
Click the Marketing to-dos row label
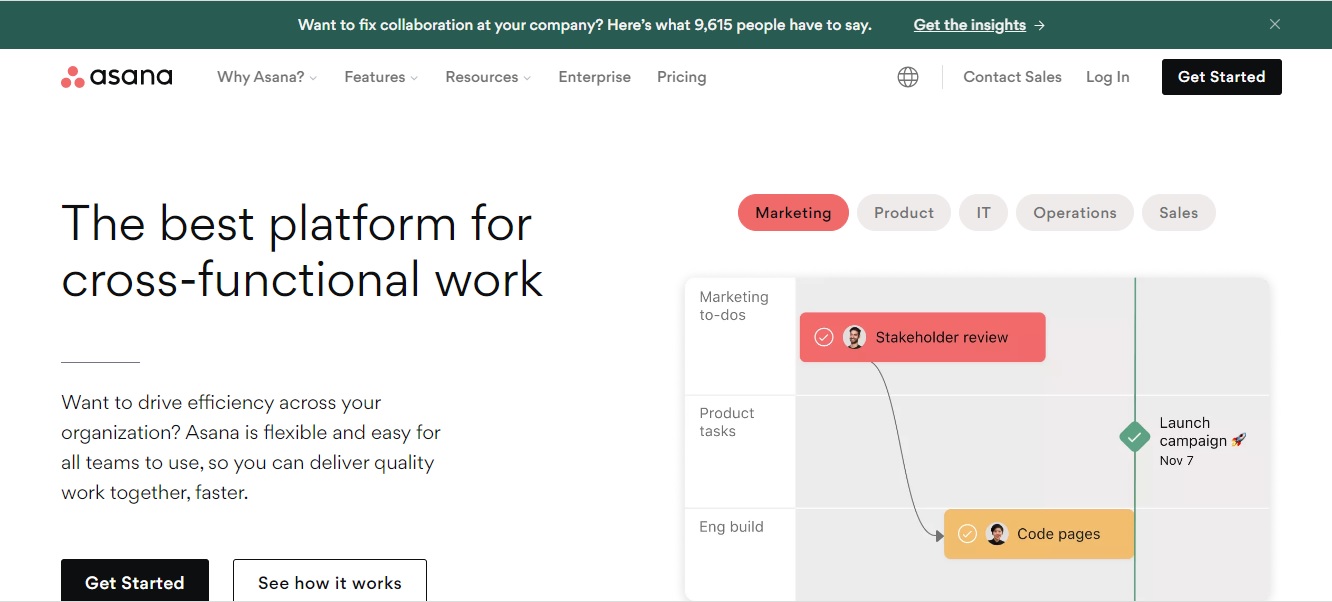click(734, 306)
